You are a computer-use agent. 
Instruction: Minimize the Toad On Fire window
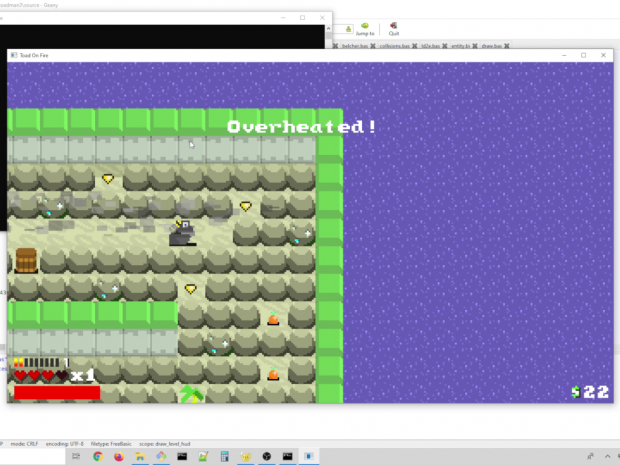564,55
